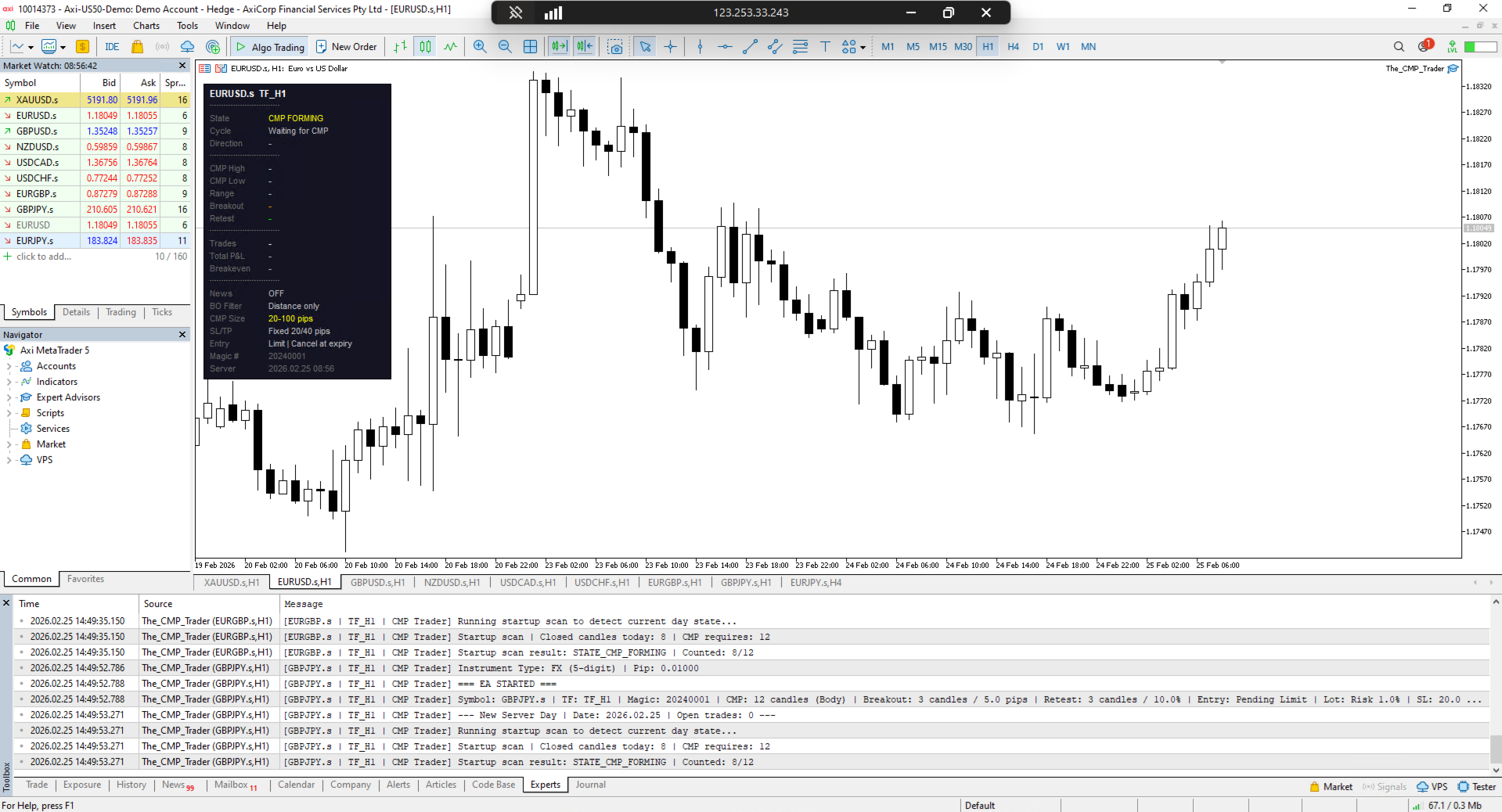Switch chart to candlestick type
The image size is (1502, 812).
[x=425, y=47]
